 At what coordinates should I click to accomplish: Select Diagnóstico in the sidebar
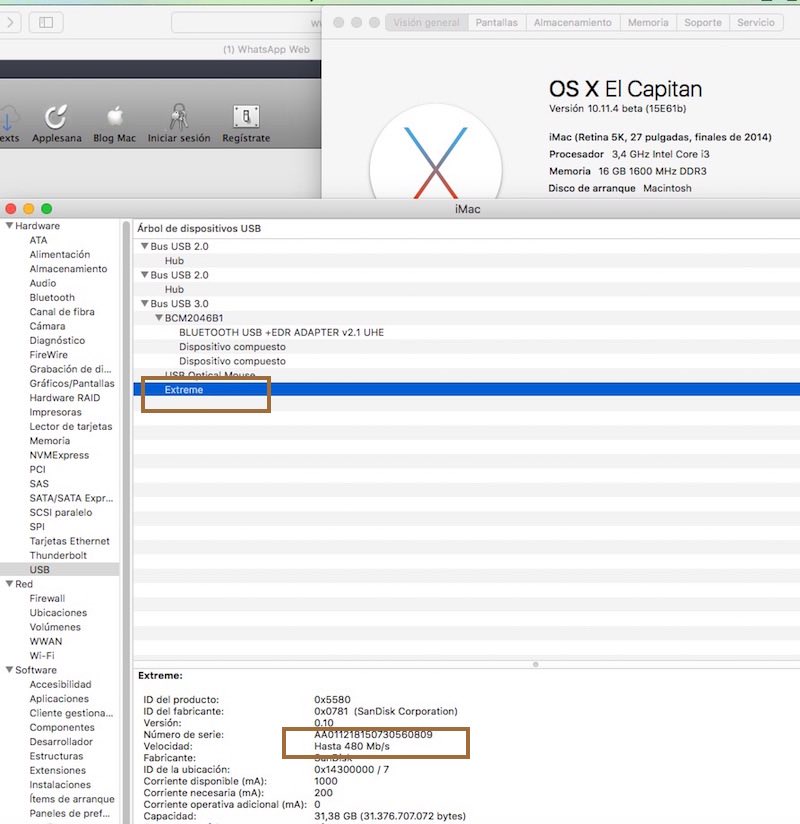(57, 341)
